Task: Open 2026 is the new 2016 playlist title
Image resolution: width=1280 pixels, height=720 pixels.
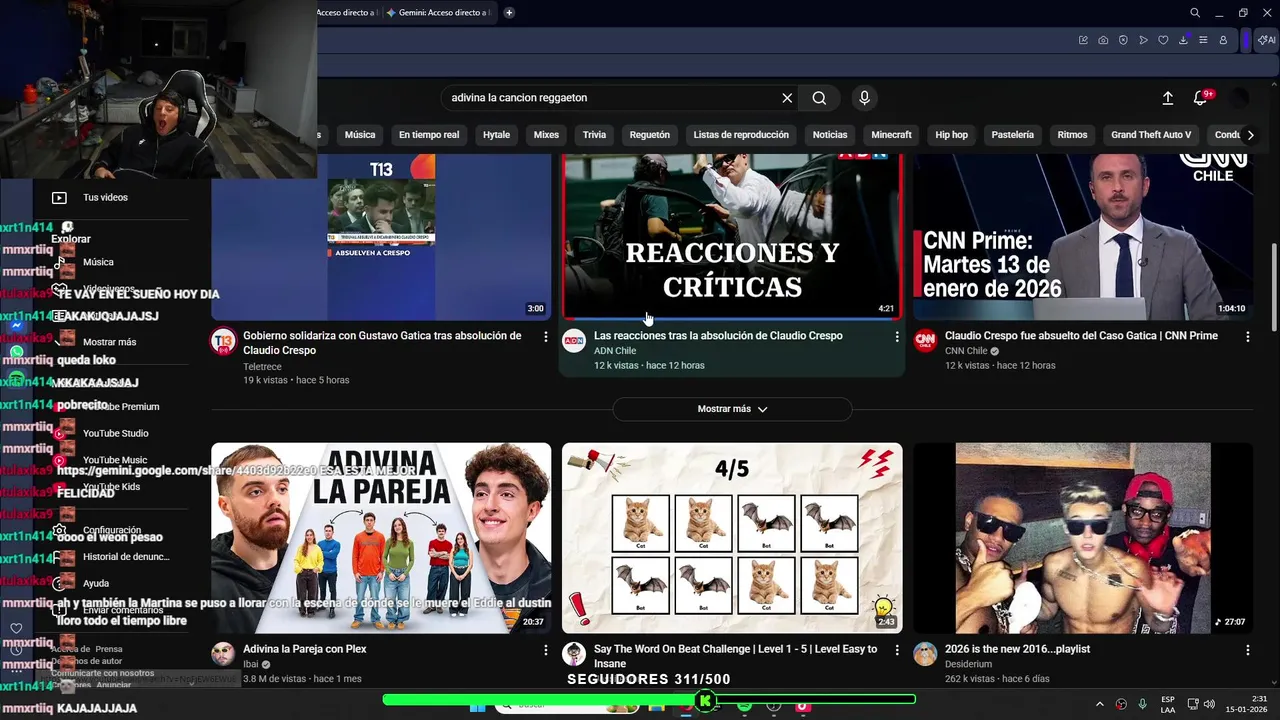Action: [x=1017, y=649]
